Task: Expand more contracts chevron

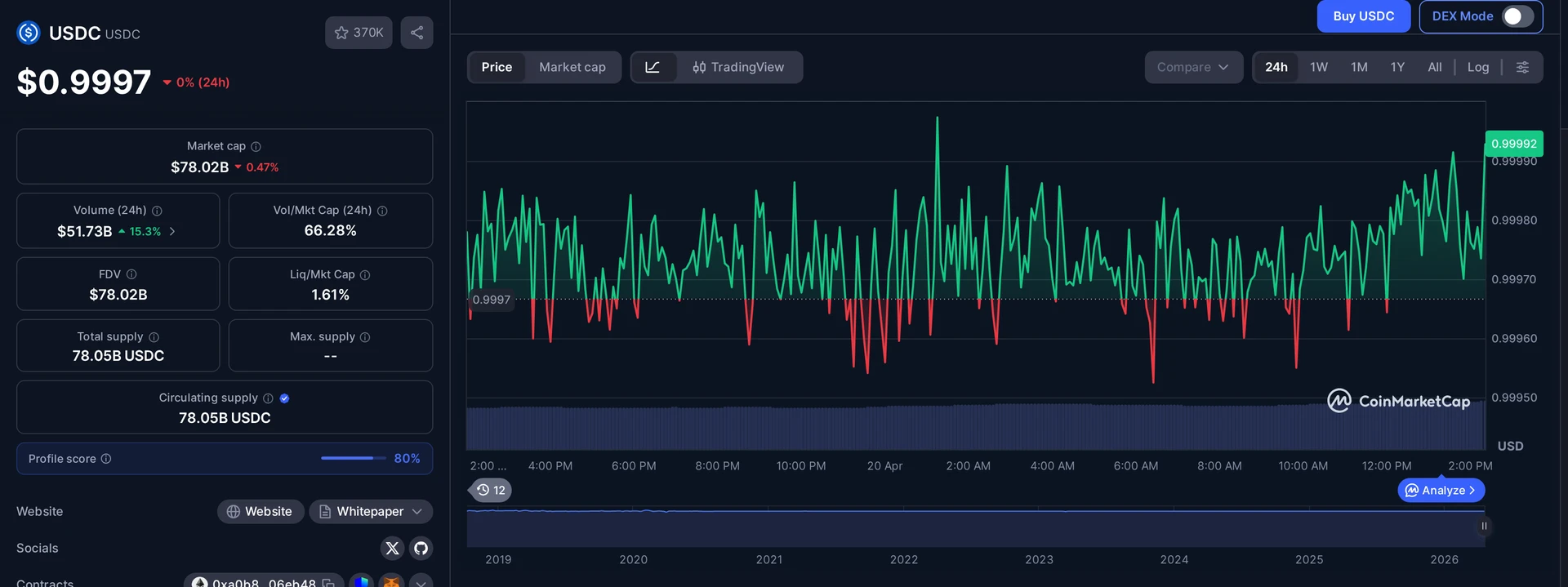Action: (x=421, y=582)
